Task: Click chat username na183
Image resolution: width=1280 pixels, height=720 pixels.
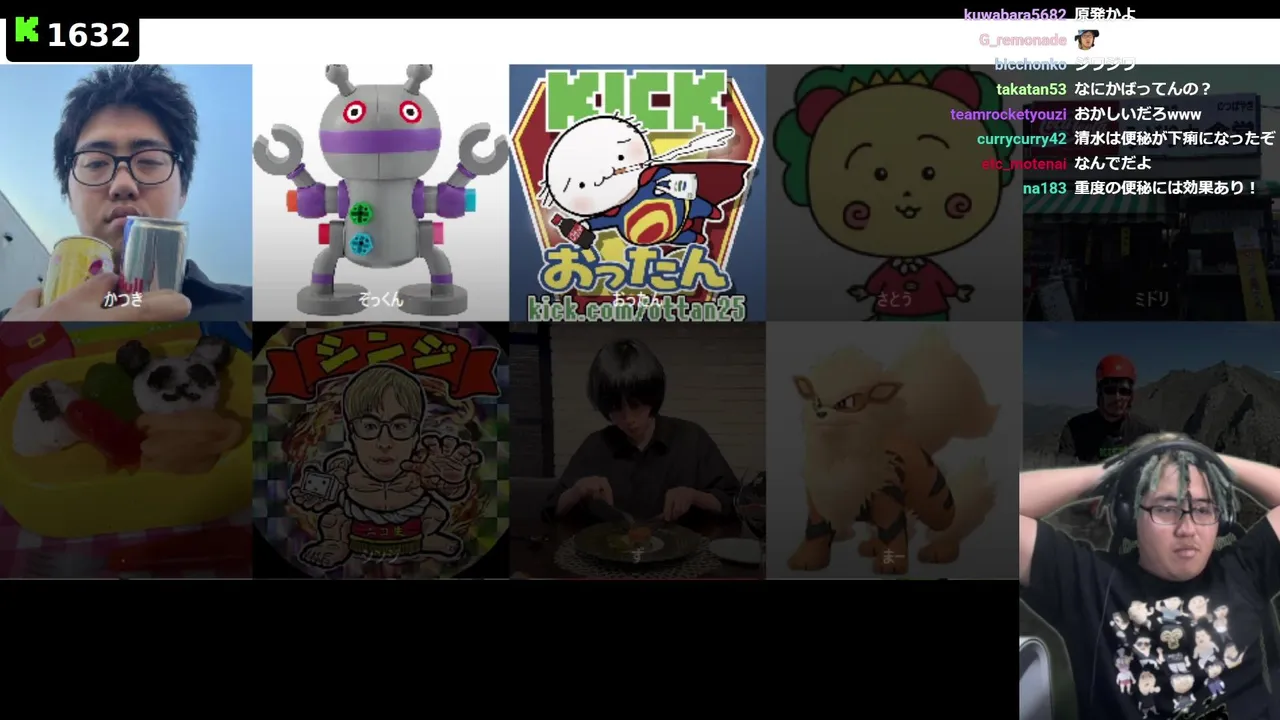Action: pos(1045,188)
